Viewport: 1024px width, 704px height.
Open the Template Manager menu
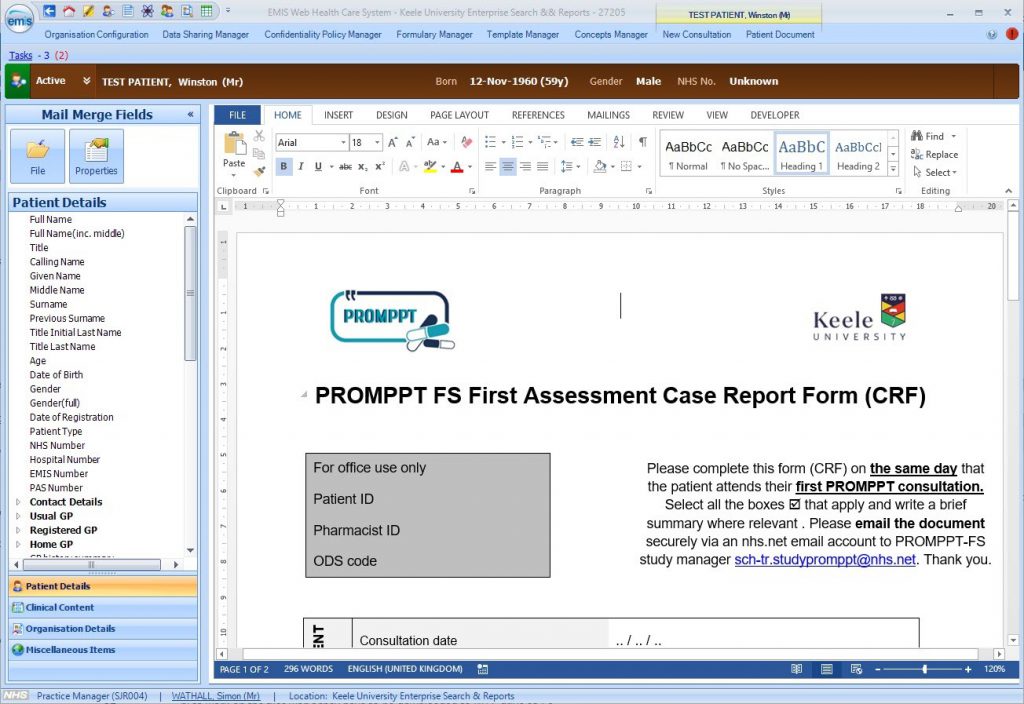[522, 35]
